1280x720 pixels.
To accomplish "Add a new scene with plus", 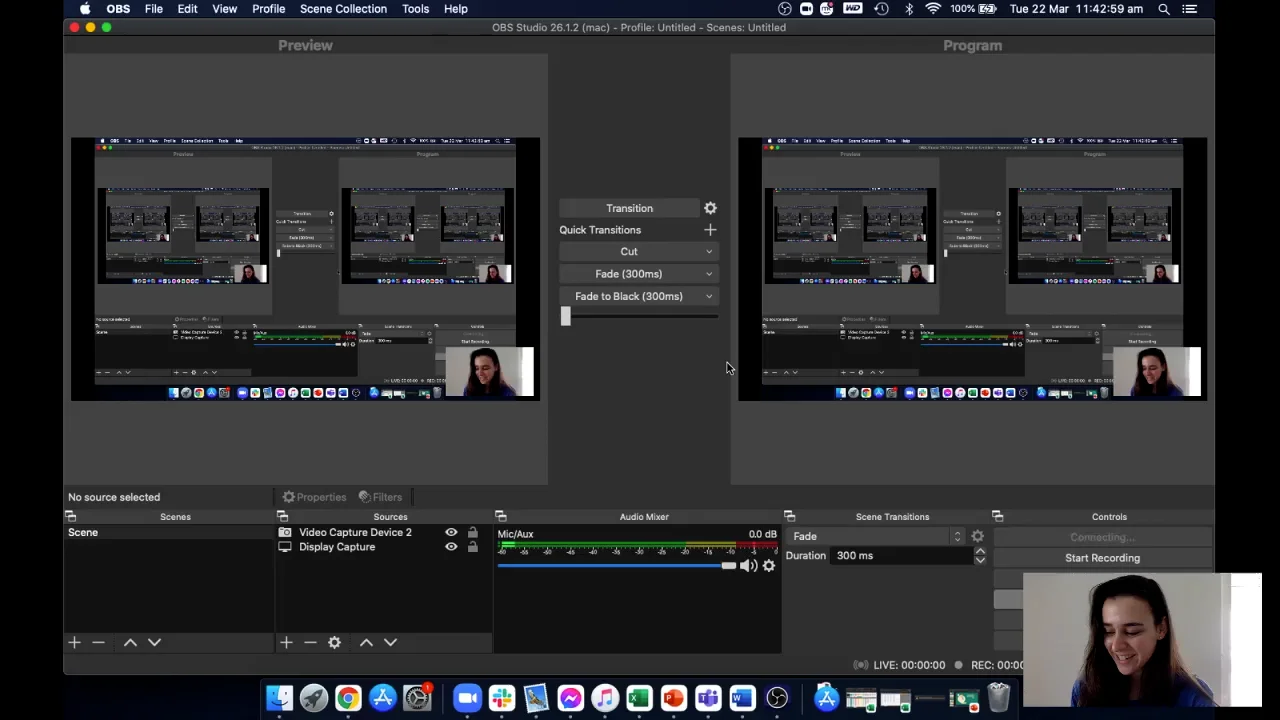I will point(74,642).
